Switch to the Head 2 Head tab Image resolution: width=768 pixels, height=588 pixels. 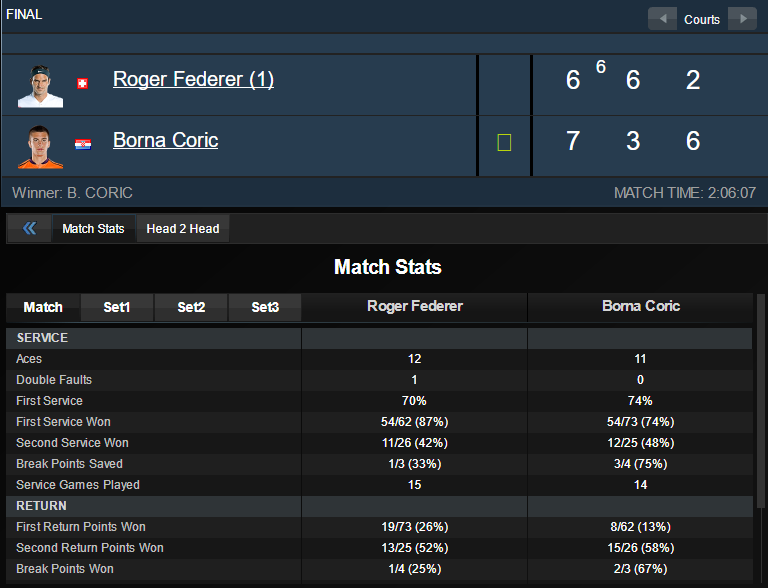click(x=183, y=229)
